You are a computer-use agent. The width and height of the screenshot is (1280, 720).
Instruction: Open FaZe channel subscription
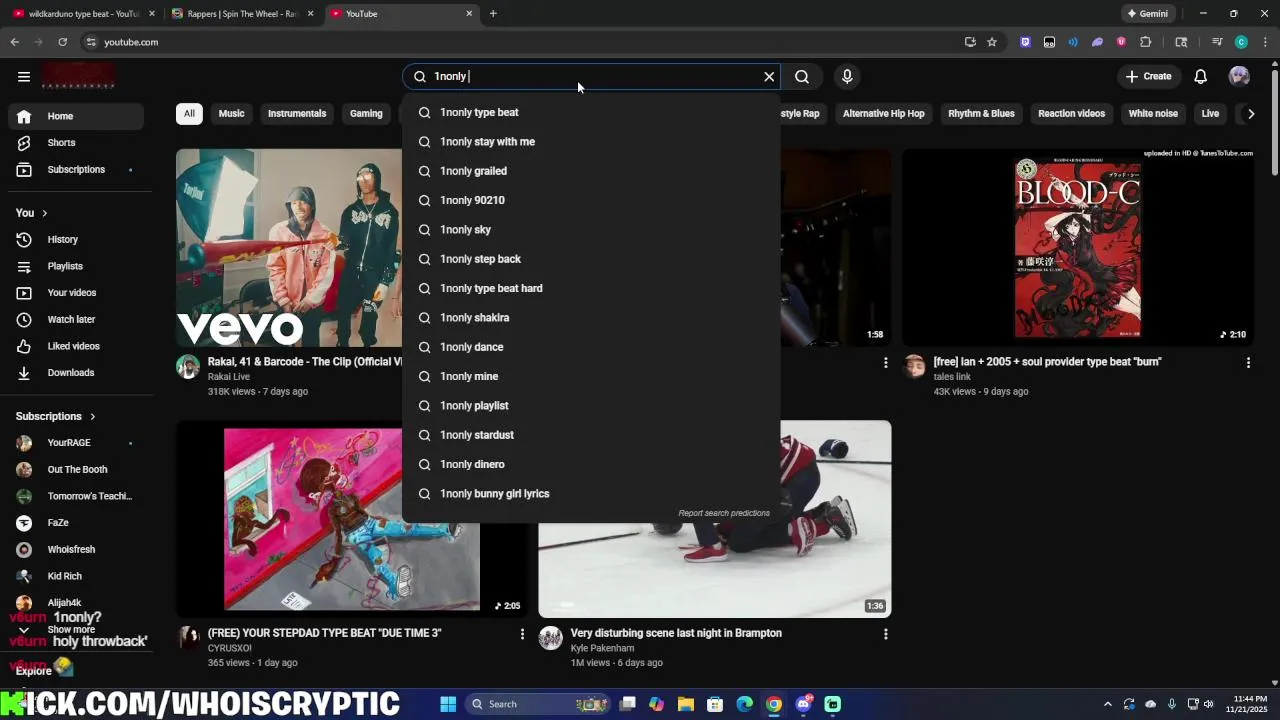click(76, 522)
